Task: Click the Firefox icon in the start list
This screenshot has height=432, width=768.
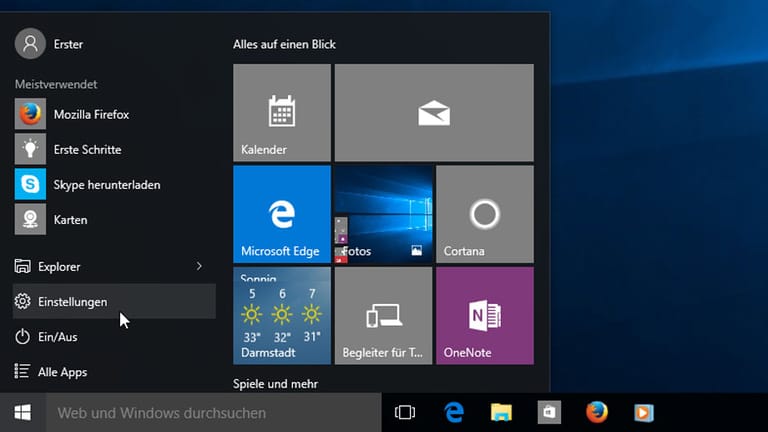Action: pyautogui.click(x=30, y=114)
